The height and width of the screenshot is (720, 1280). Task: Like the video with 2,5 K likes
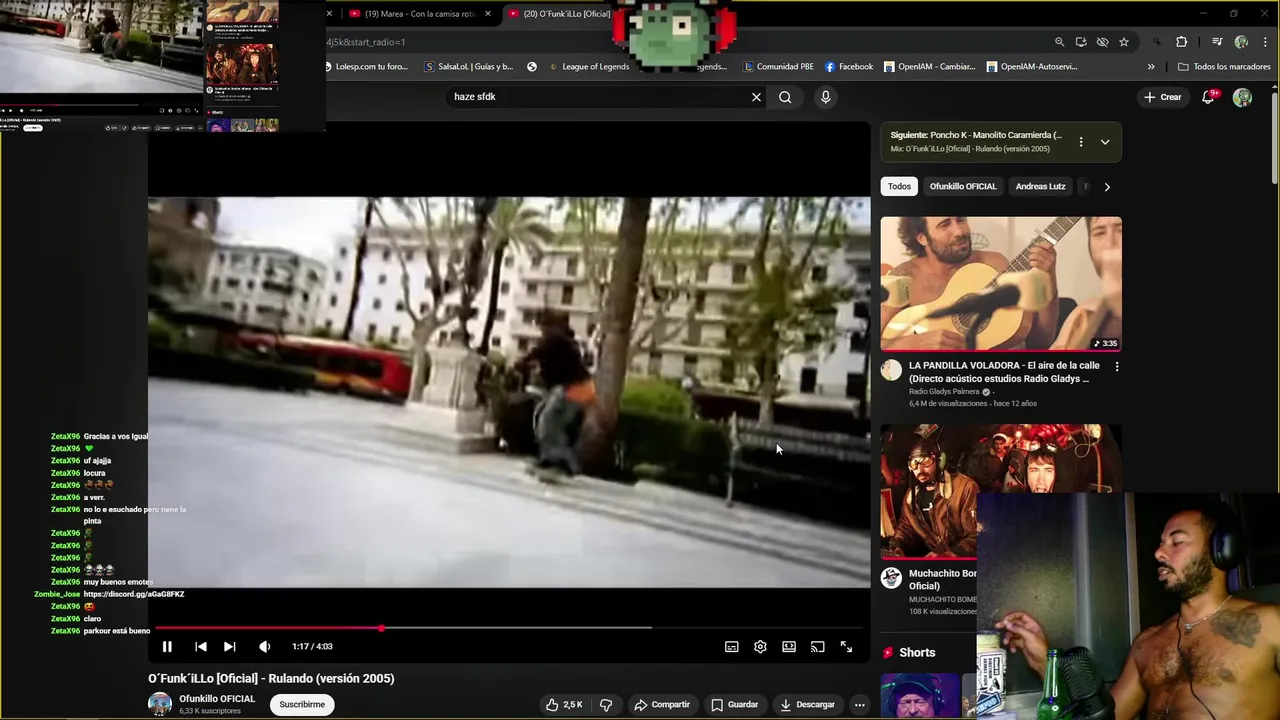tap(565, 705)
